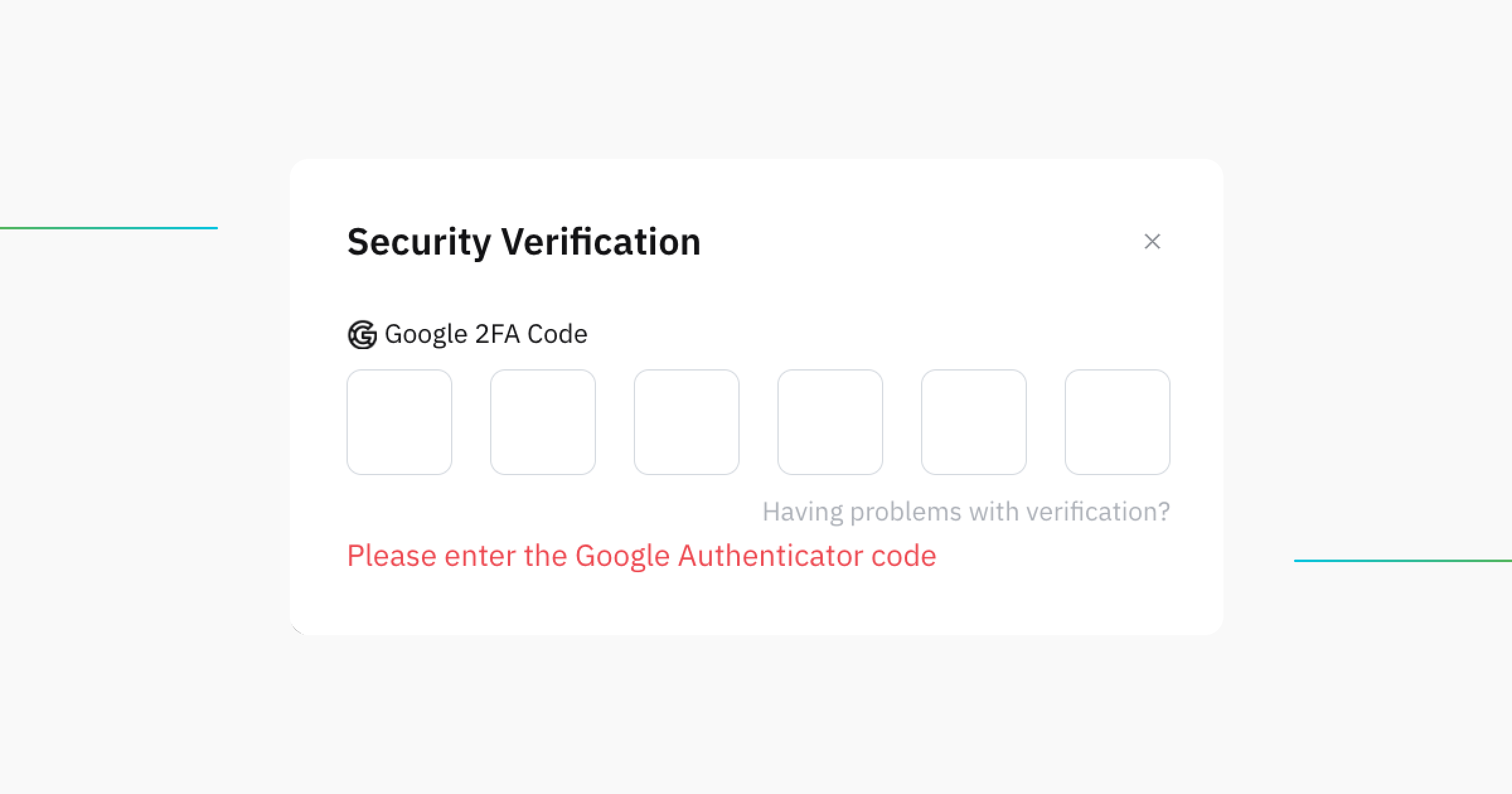Open "Having problems with verification?" link
The width and height of the screenshot is (1512, 794).
pyautogui.click(x=966, y=512)
